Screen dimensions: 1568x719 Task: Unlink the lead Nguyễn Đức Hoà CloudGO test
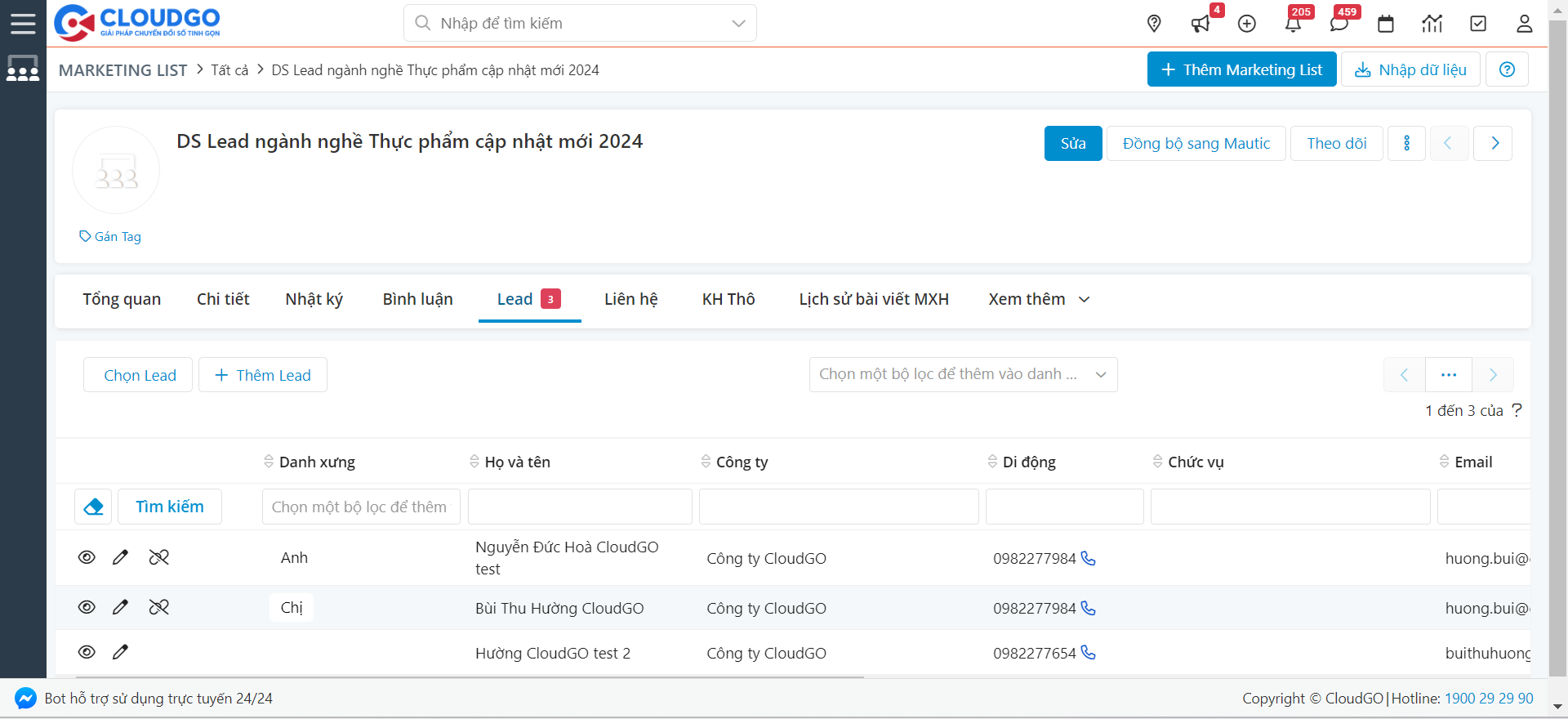(158, 557)
